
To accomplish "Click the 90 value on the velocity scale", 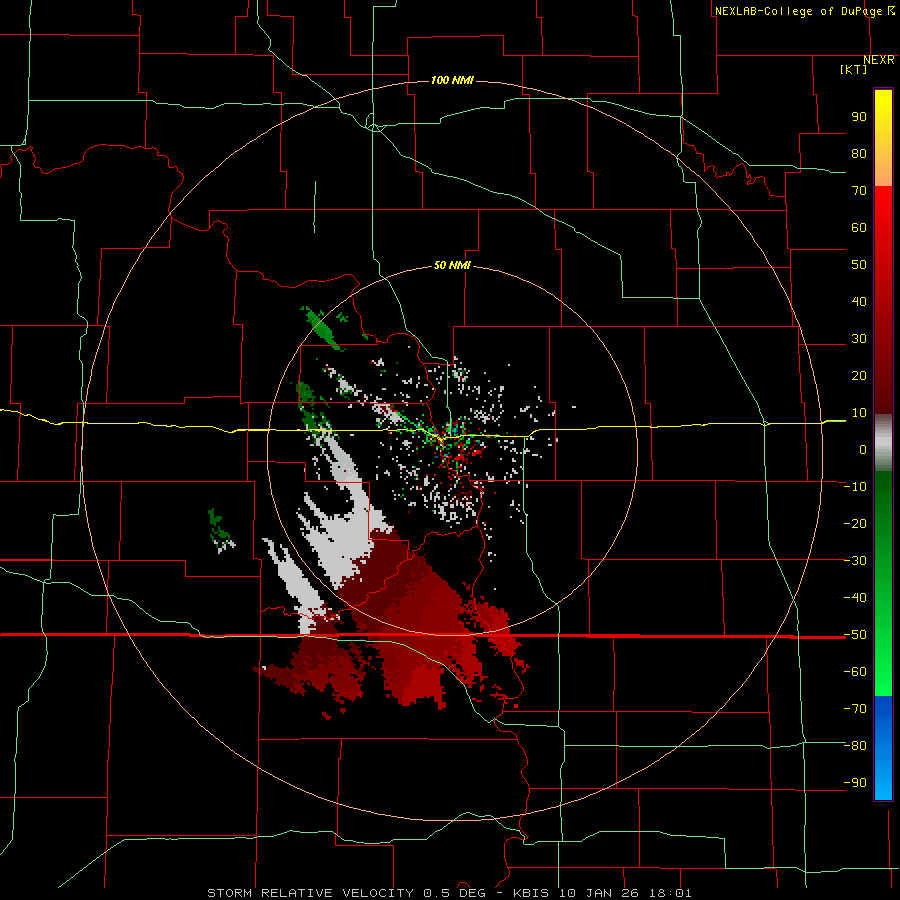I will (x=859, y=117).
